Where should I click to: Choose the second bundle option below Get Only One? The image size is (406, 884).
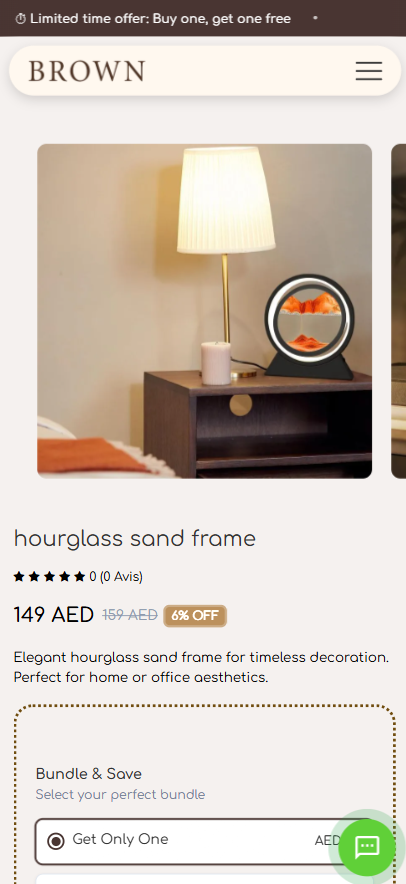(x=204, y=878)
